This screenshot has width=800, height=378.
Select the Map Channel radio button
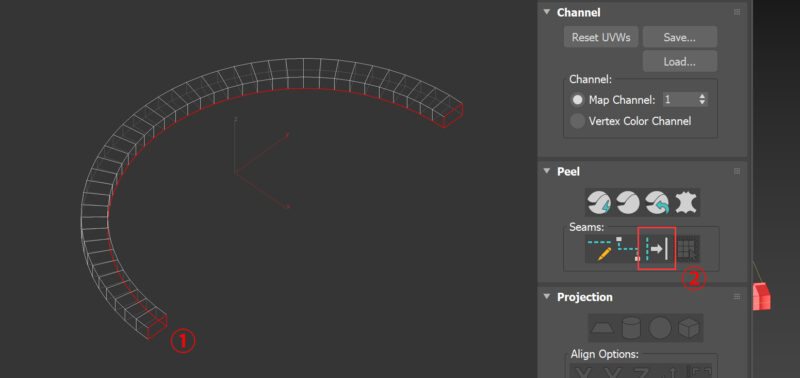pyautogui.click(x=577, y=100)
